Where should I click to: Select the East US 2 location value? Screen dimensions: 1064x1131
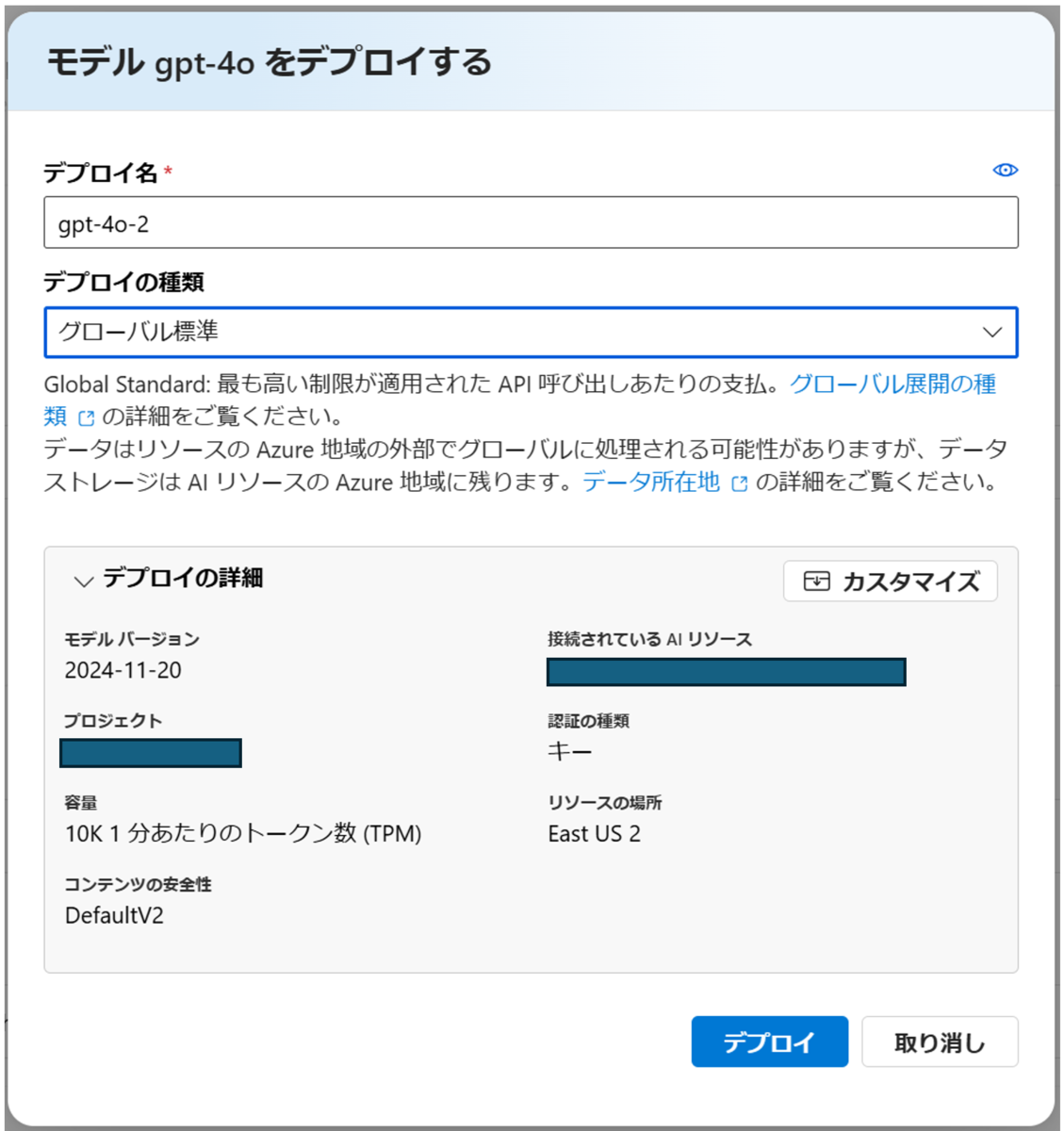click(x=595, y=833)
